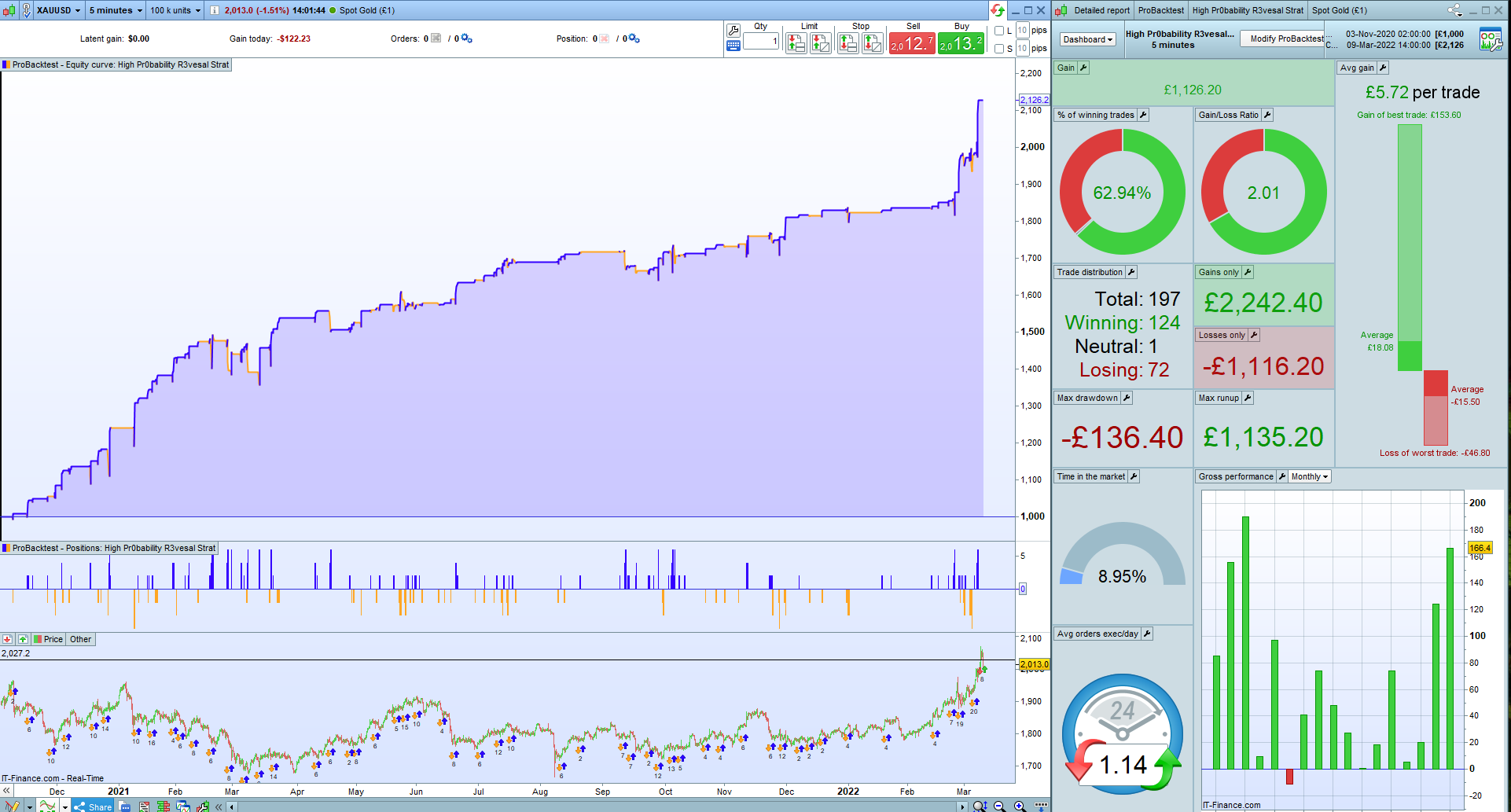1511x812 pixels.
Task: Open the Dashboard dropdown
Action: click(1088, 39)
